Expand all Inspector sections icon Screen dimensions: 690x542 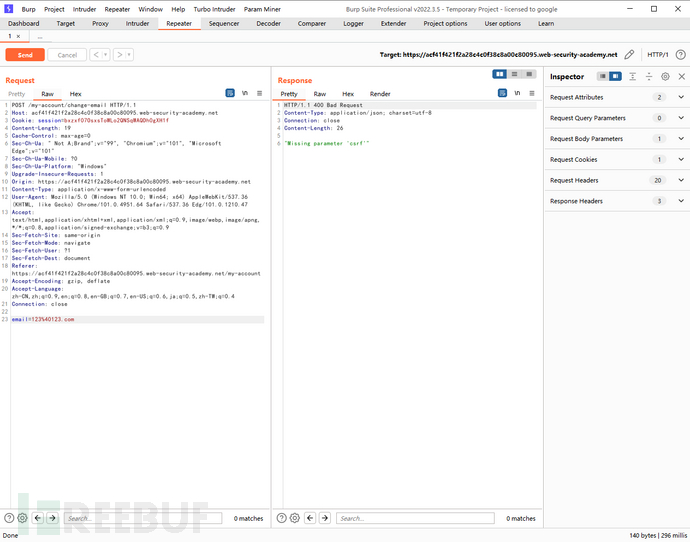(633, 76)
